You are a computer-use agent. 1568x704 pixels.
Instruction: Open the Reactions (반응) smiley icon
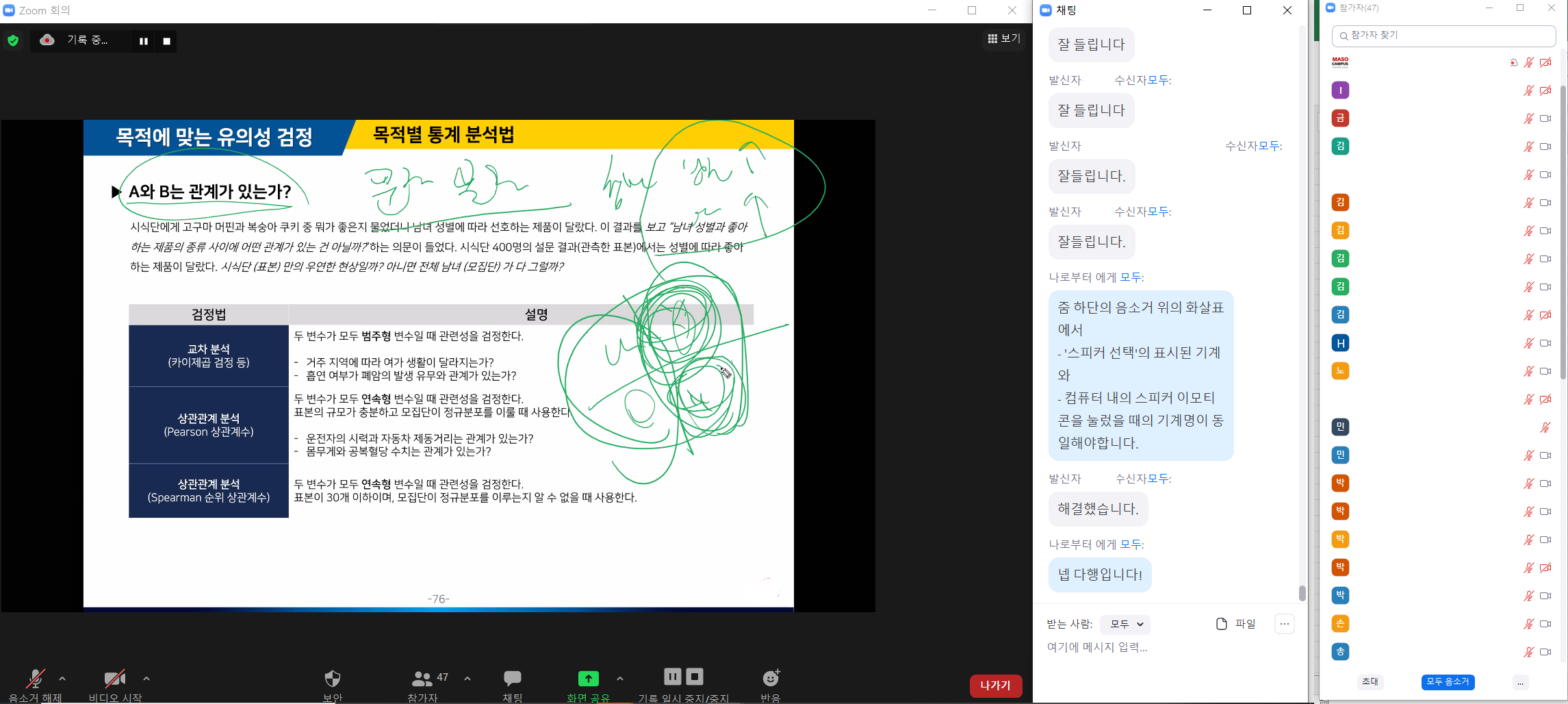pyautogui.click(x=771, y=678)
